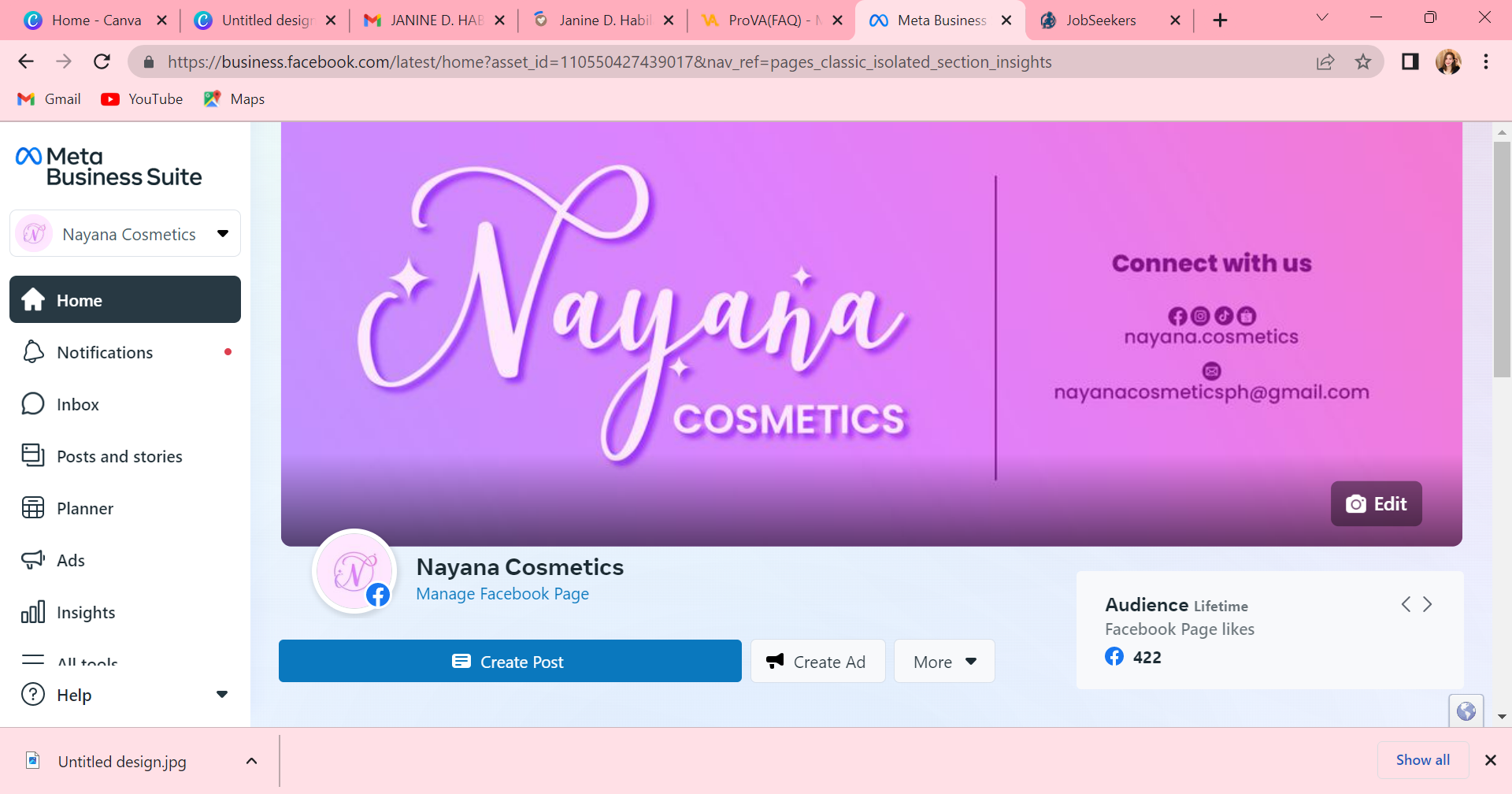Select Insights in the sidebar
Viewport: 1512px width, 794px height.
(x=125, y=612)
